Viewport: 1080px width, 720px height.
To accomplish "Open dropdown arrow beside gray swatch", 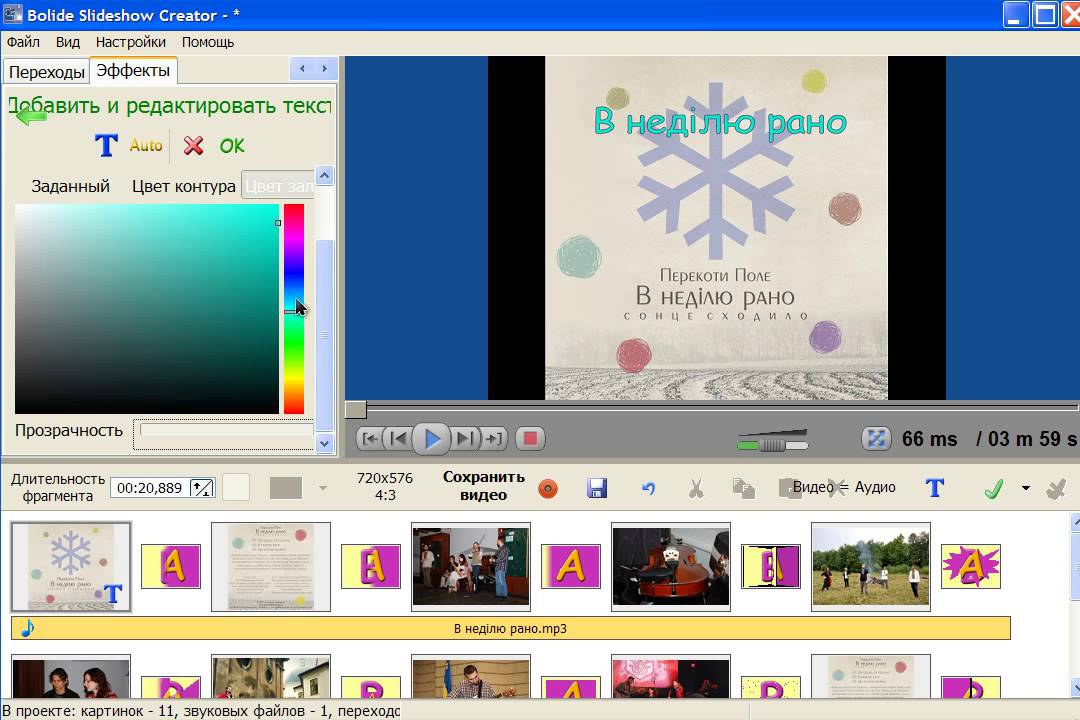I will point(323,488).
